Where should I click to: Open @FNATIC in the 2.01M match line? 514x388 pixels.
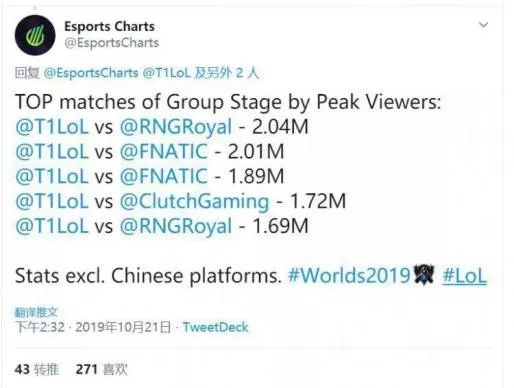[164, 152]
